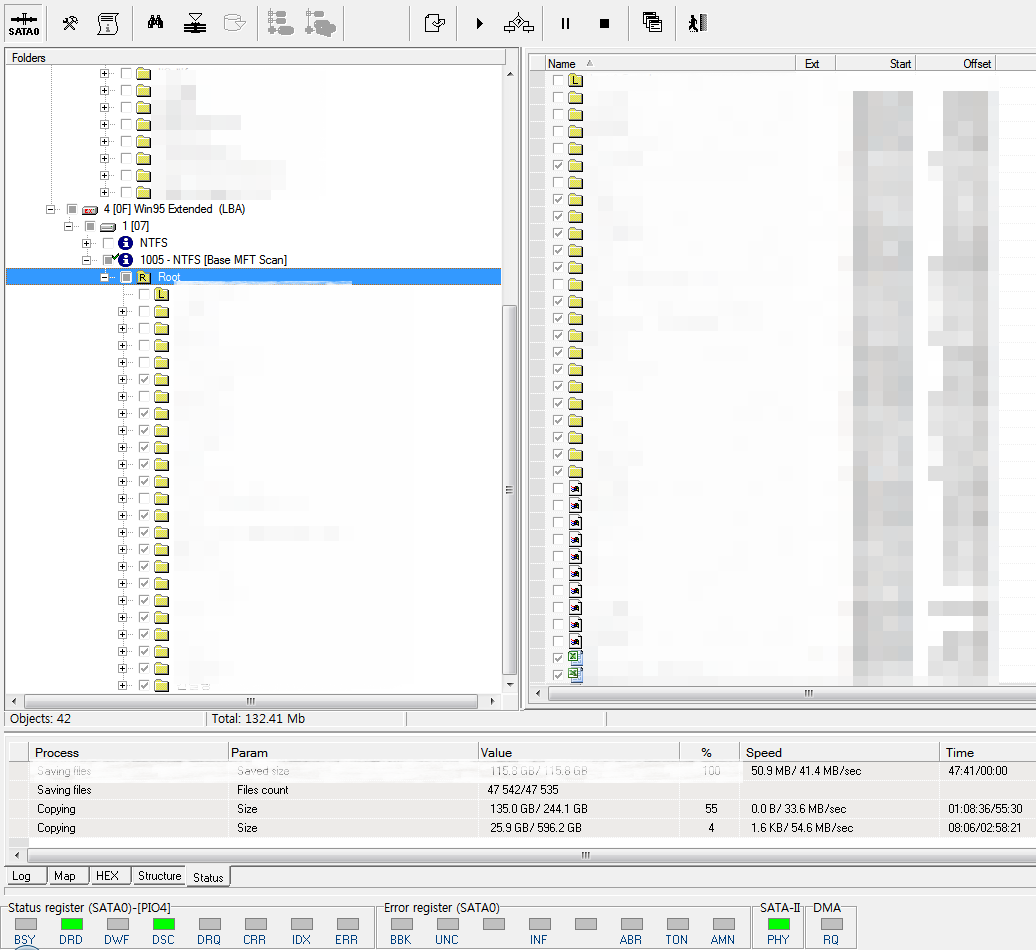Click folders tree scroll-down arrow
Screen dimensions: 1036x950
(x=509, y=685)
